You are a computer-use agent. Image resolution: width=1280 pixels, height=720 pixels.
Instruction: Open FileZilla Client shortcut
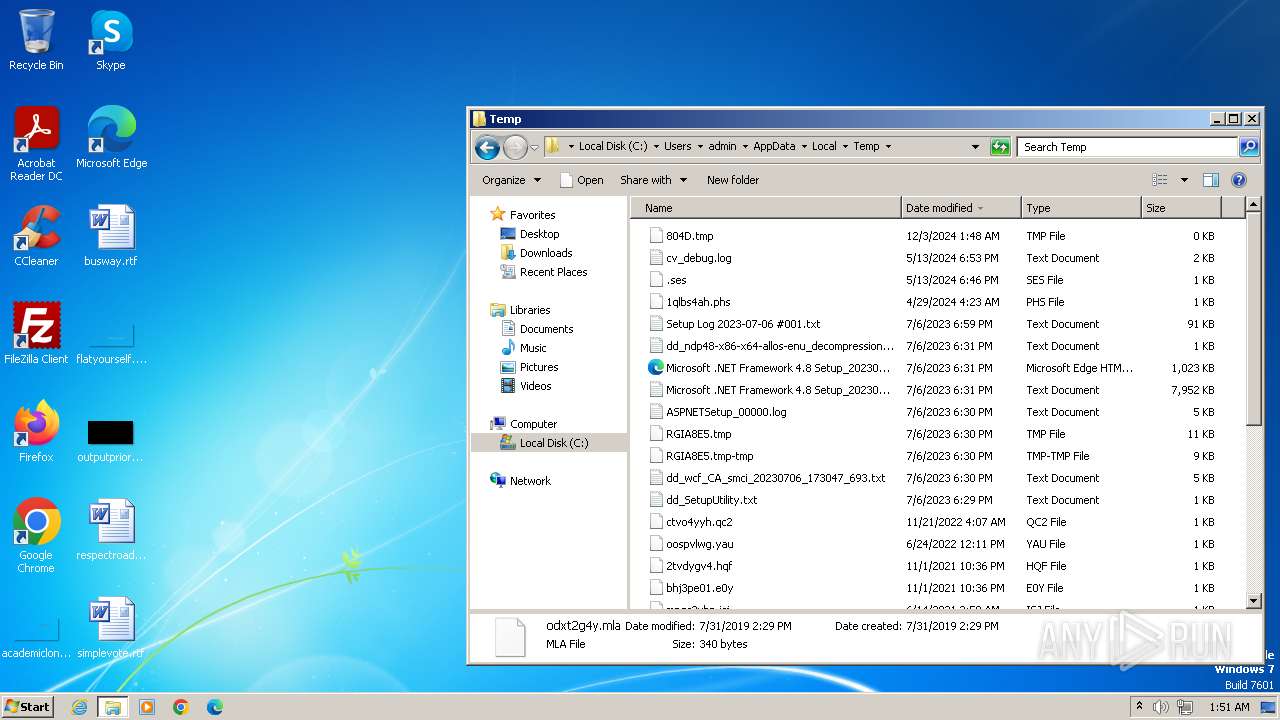point(36,333)
